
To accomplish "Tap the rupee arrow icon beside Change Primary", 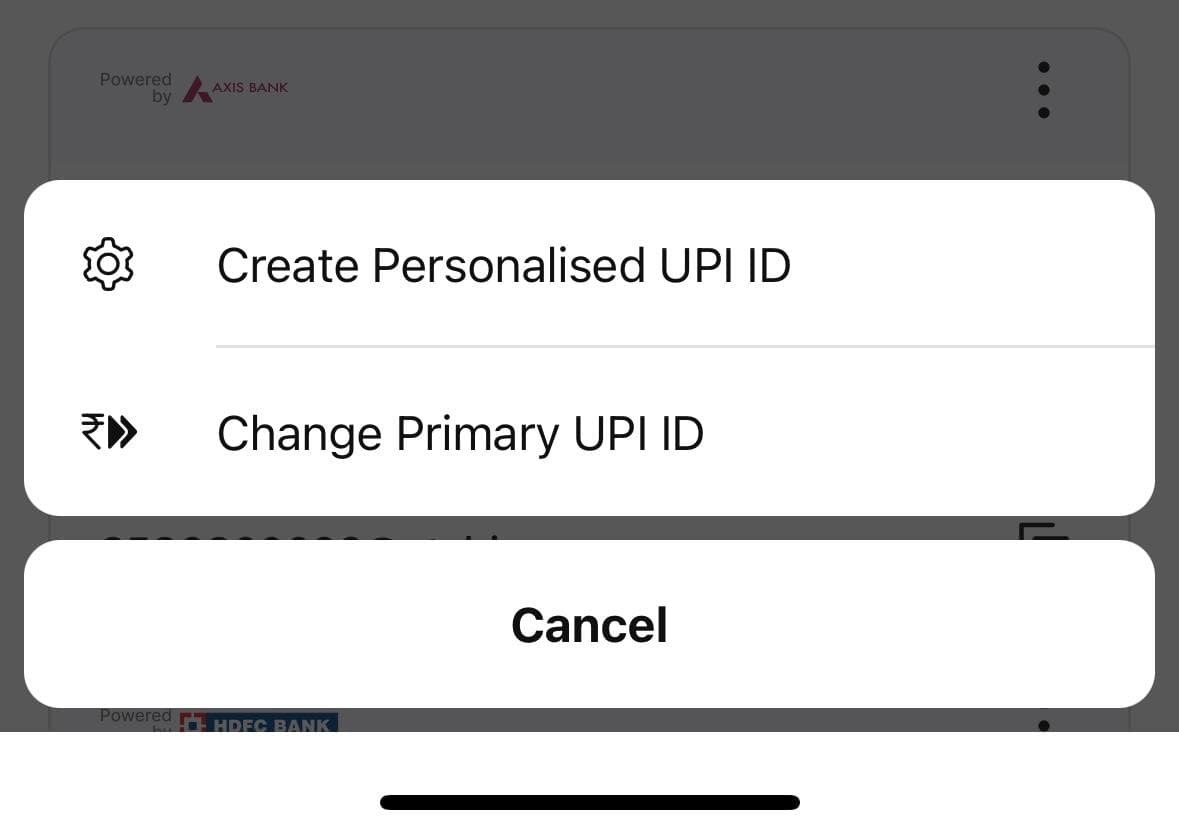I will tap(109, 433).
